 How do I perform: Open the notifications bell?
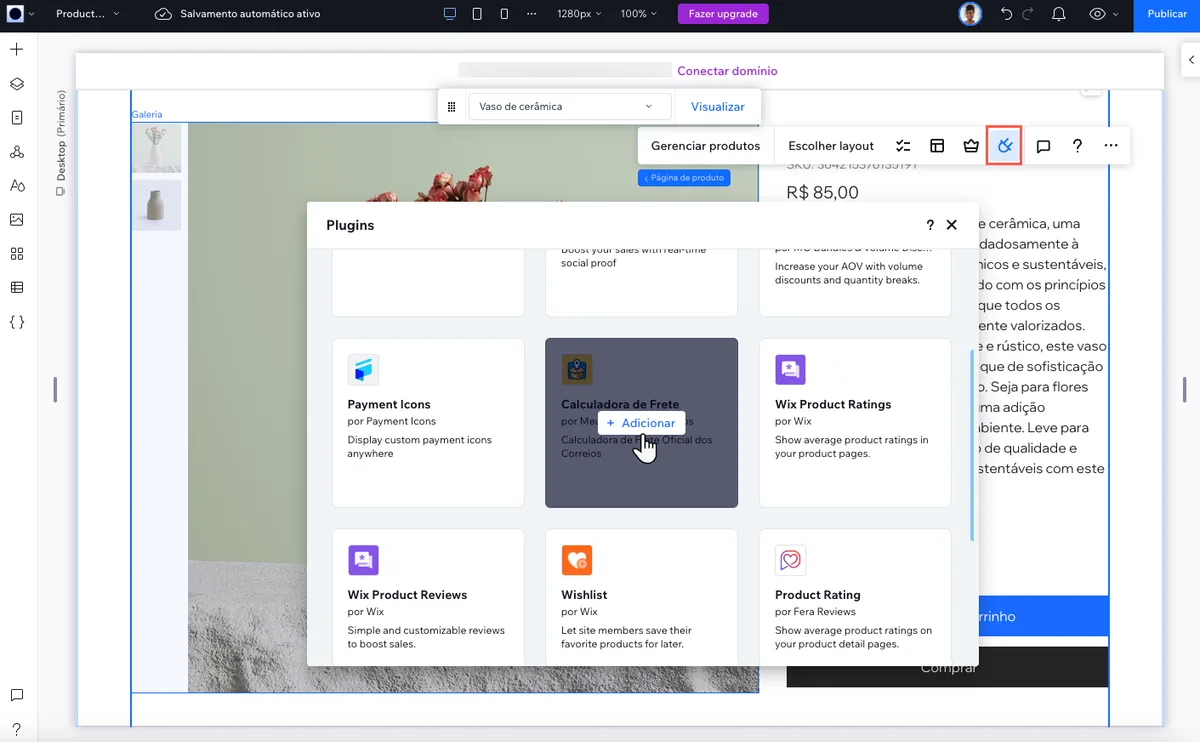(1059, 14)
